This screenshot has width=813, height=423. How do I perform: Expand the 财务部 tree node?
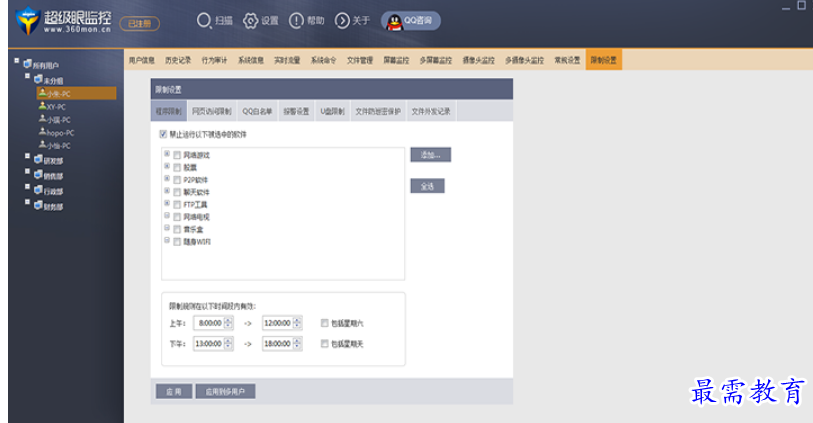(x=27, y=202)
